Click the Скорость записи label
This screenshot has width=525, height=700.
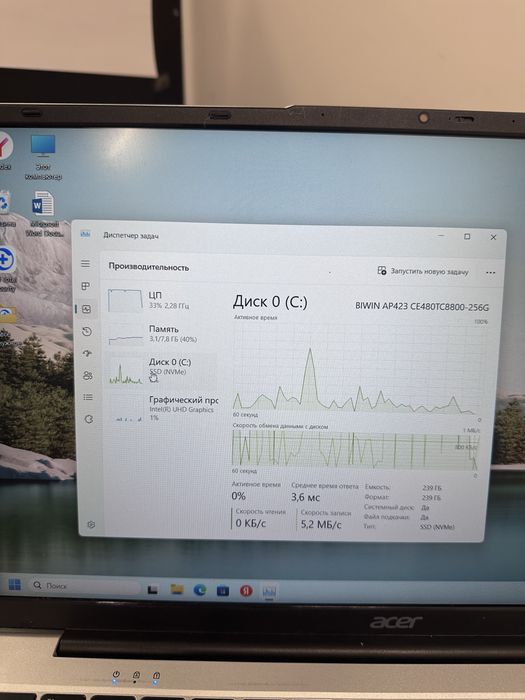click(x=325, y=513)
